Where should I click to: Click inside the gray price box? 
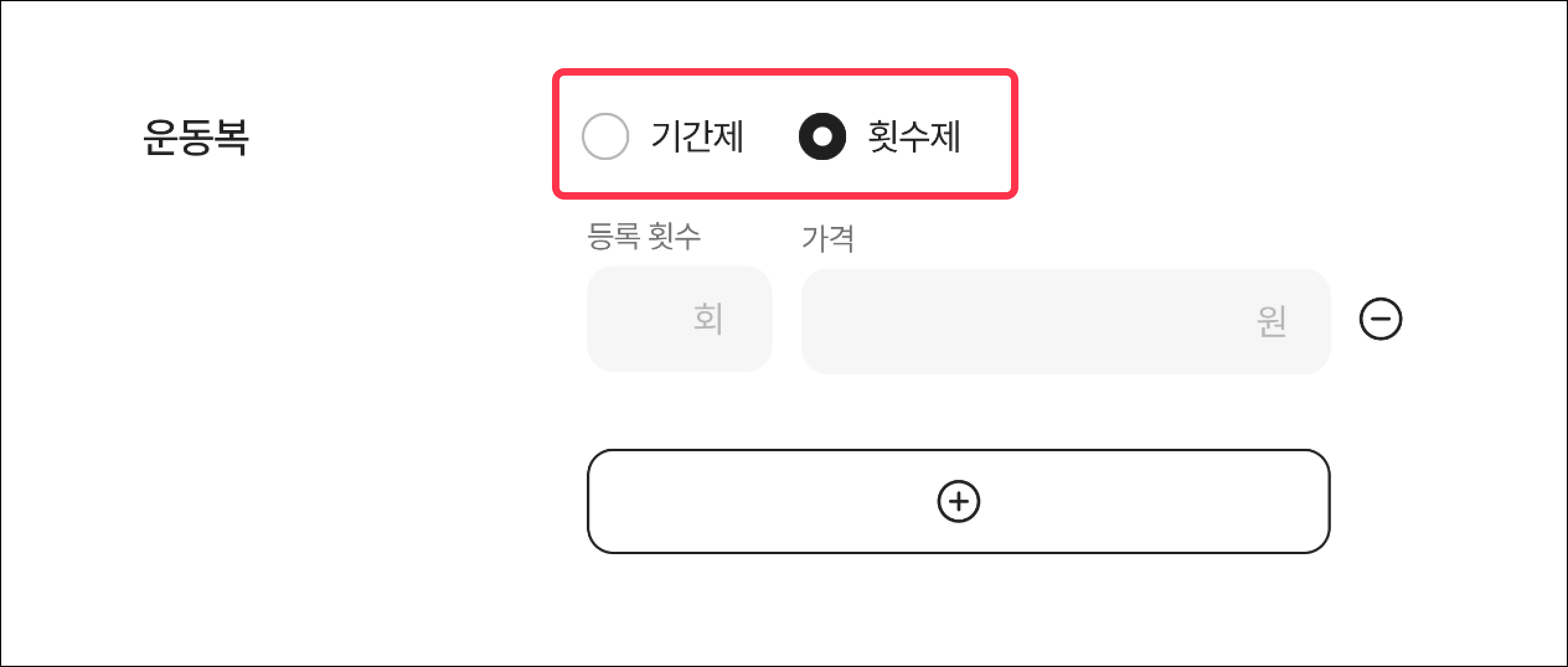pos(1023,321)
